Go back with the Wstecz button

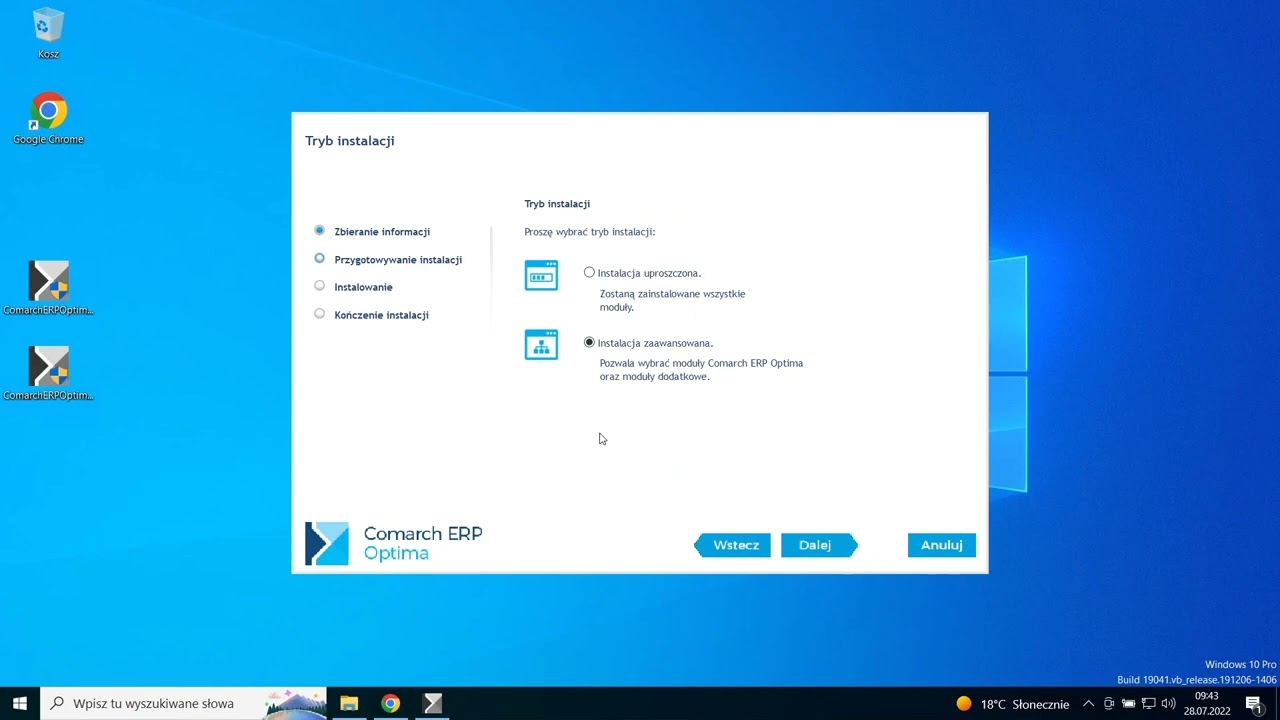[x=733, y=545]
